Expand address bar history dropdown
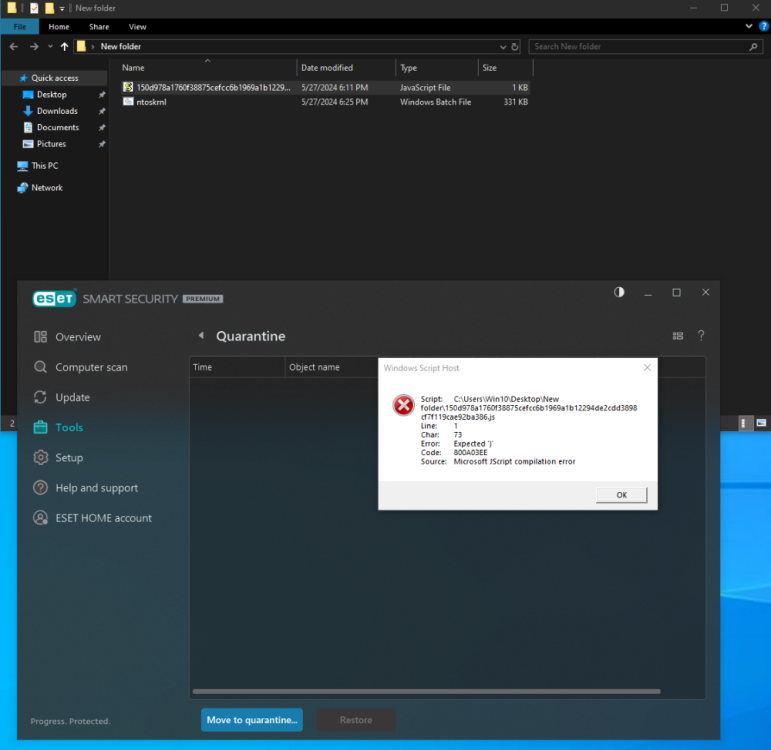This screenshot has width=771, height=750. [503, 47]
